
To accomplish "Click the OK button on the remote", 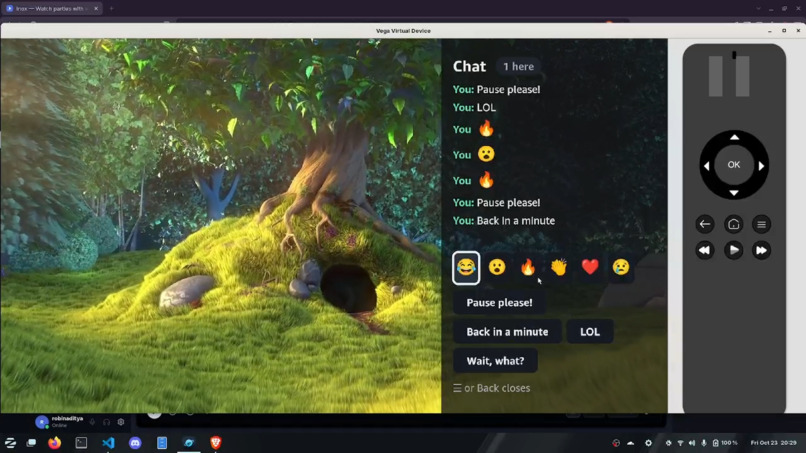I will coord(734,165).
